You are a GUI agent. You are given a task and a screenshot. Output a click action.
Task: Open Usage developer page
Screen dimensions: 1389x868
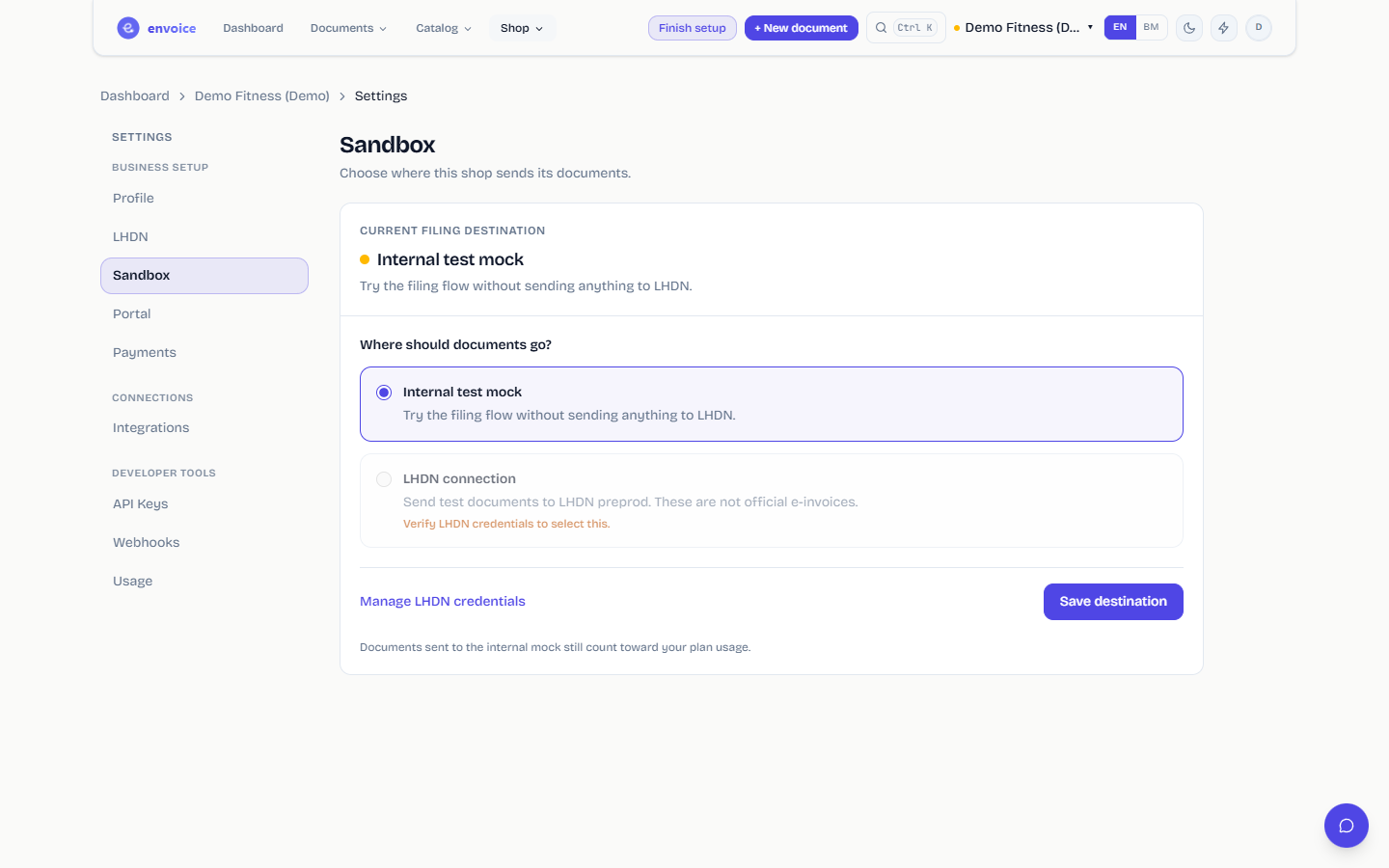[204, 582]
